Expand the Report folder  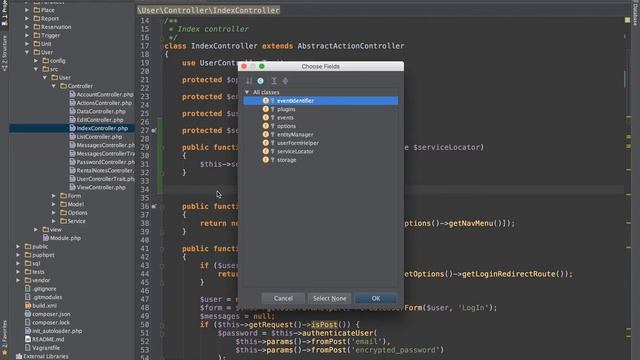click(x=27, y=18)
